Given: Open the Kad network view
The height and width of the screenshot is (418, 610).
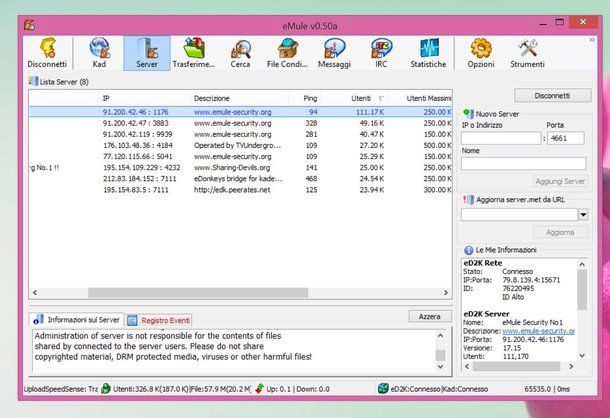Looking at the screenshot, I should click(x=100, y=53).
